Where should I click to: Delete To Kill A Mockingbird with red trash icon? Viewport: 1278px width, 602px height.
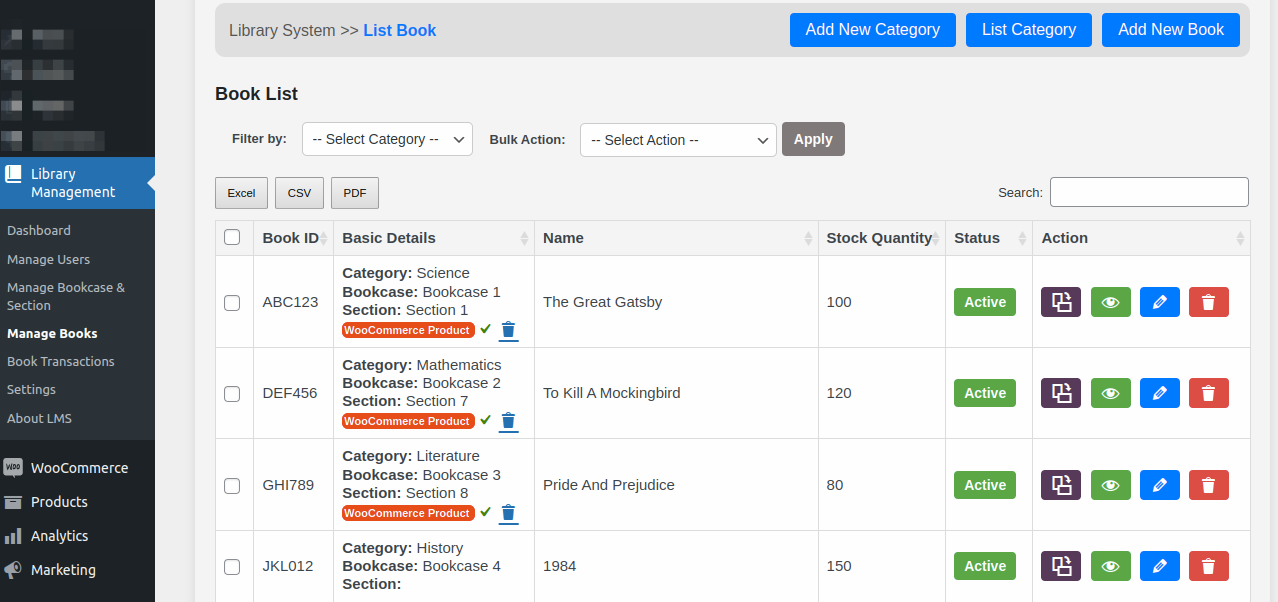pyautogui.click(x=1208, y=393)
